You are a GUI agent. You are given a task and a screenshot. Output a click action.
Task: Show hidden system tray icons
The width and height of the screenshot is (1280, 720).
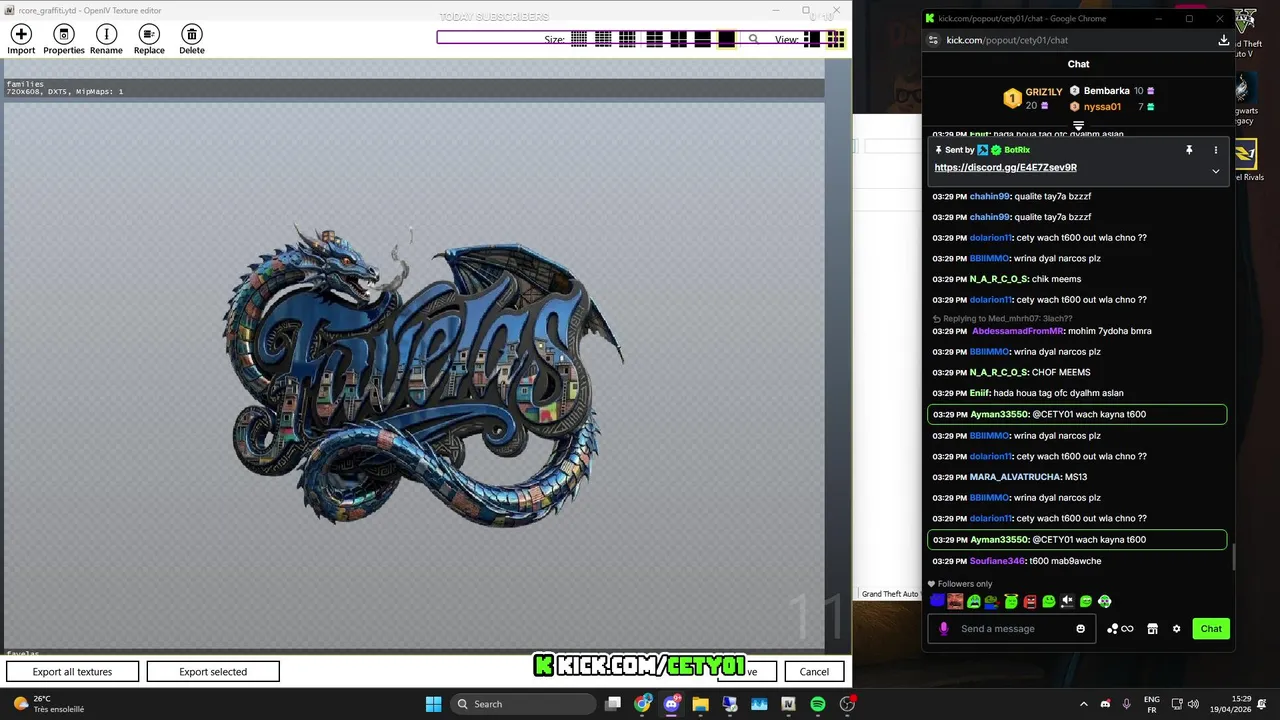pos(1084,704)
